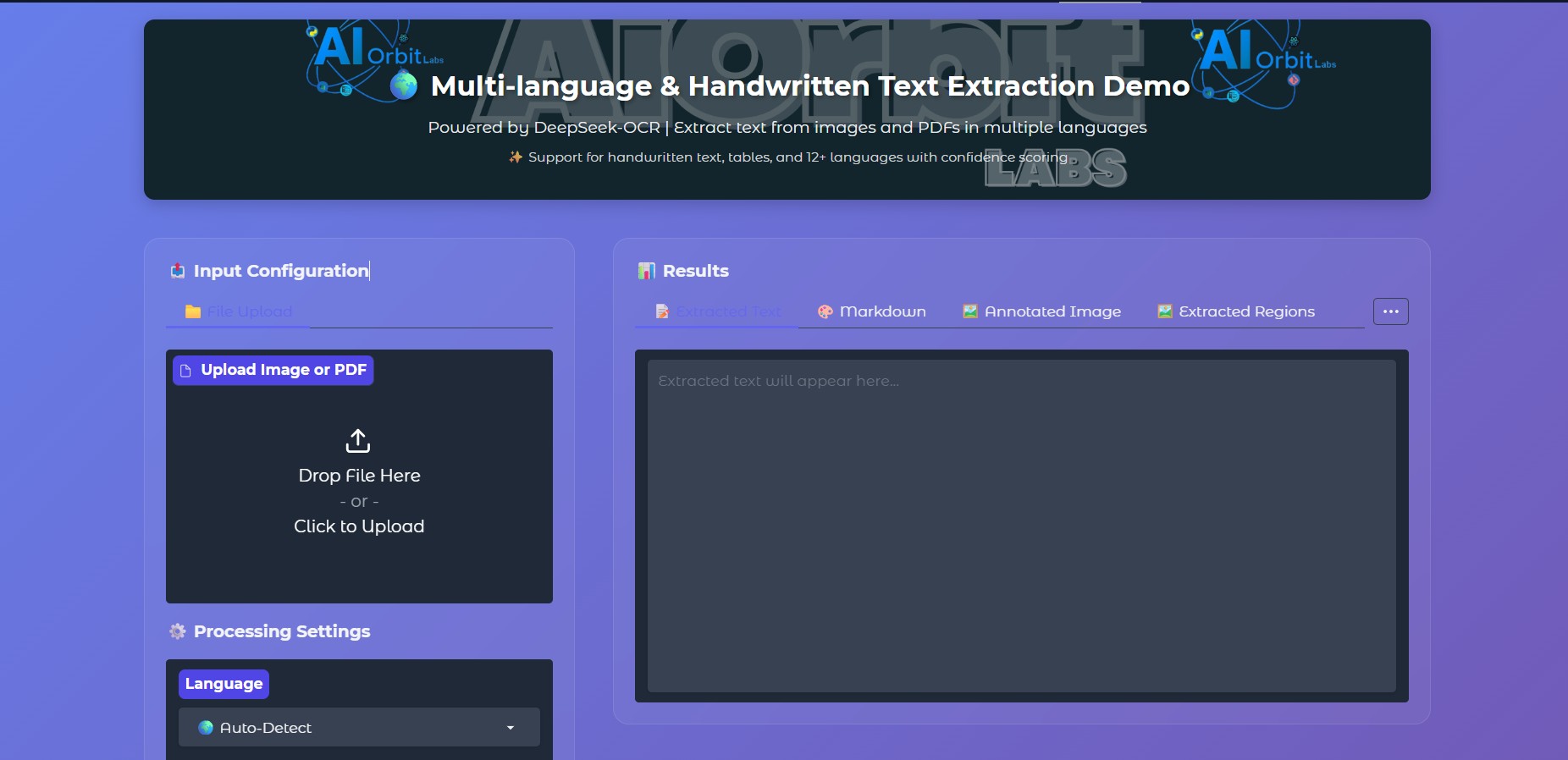1568x760 pixels.
Task: Click the file icon in Upload Image or PDF label
Action: [186, 371]
